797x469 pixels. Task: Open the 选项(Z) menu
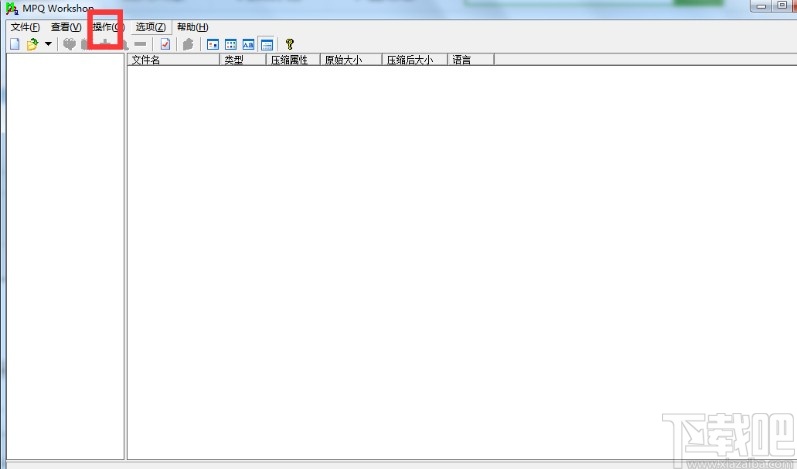[x=151, y=27]
